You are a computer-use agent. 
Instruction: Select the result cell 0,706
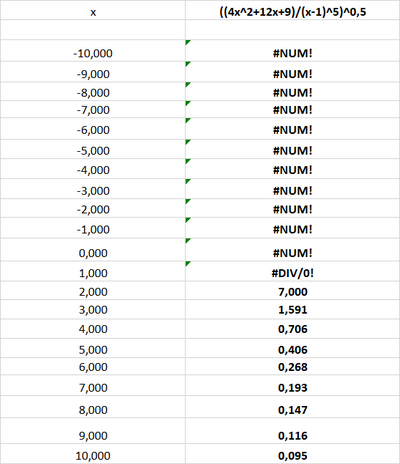click(x=293, y=329)
